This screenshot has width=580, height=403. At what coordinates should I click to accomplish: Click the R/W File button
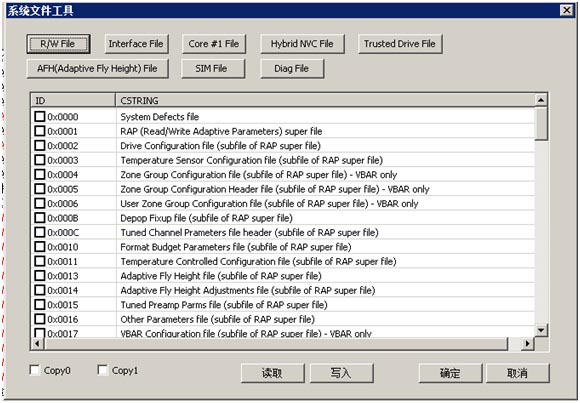pos(58,44)
